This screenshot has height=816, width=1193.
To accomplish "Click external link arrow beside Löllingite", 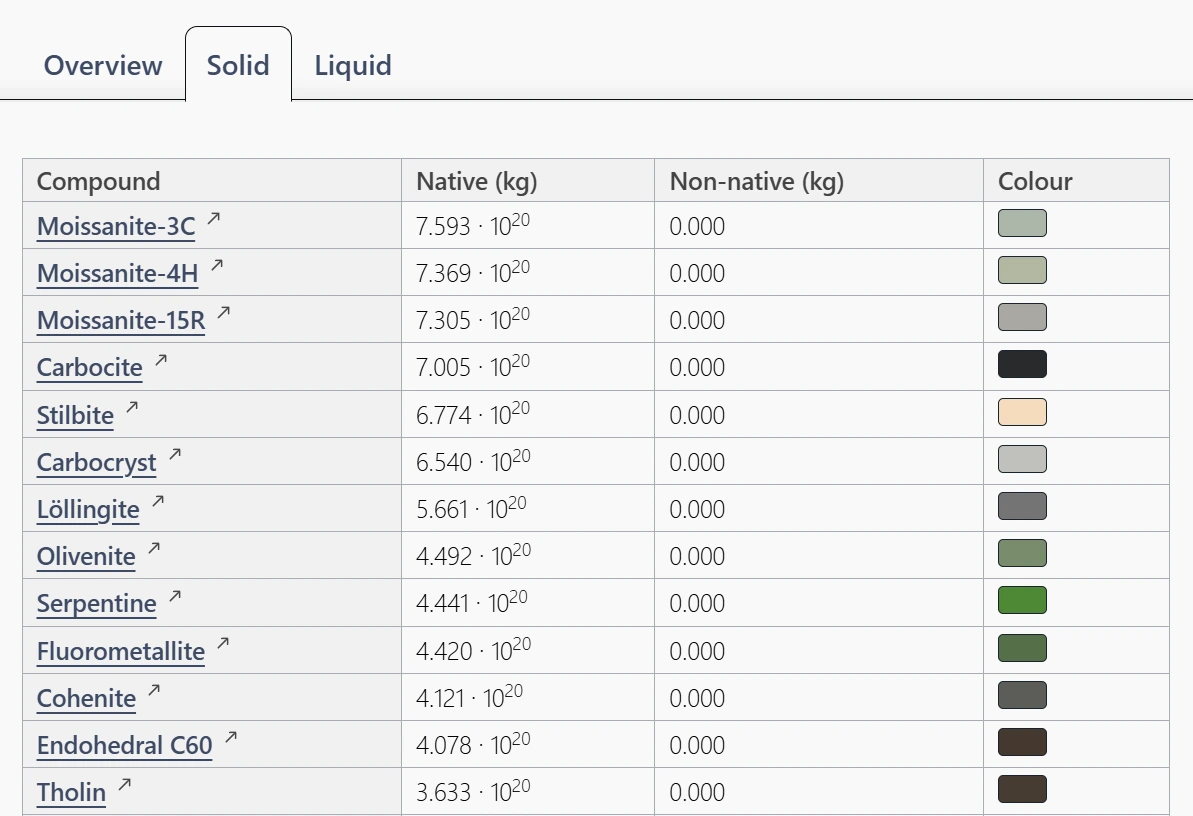I will pos(158,502).
